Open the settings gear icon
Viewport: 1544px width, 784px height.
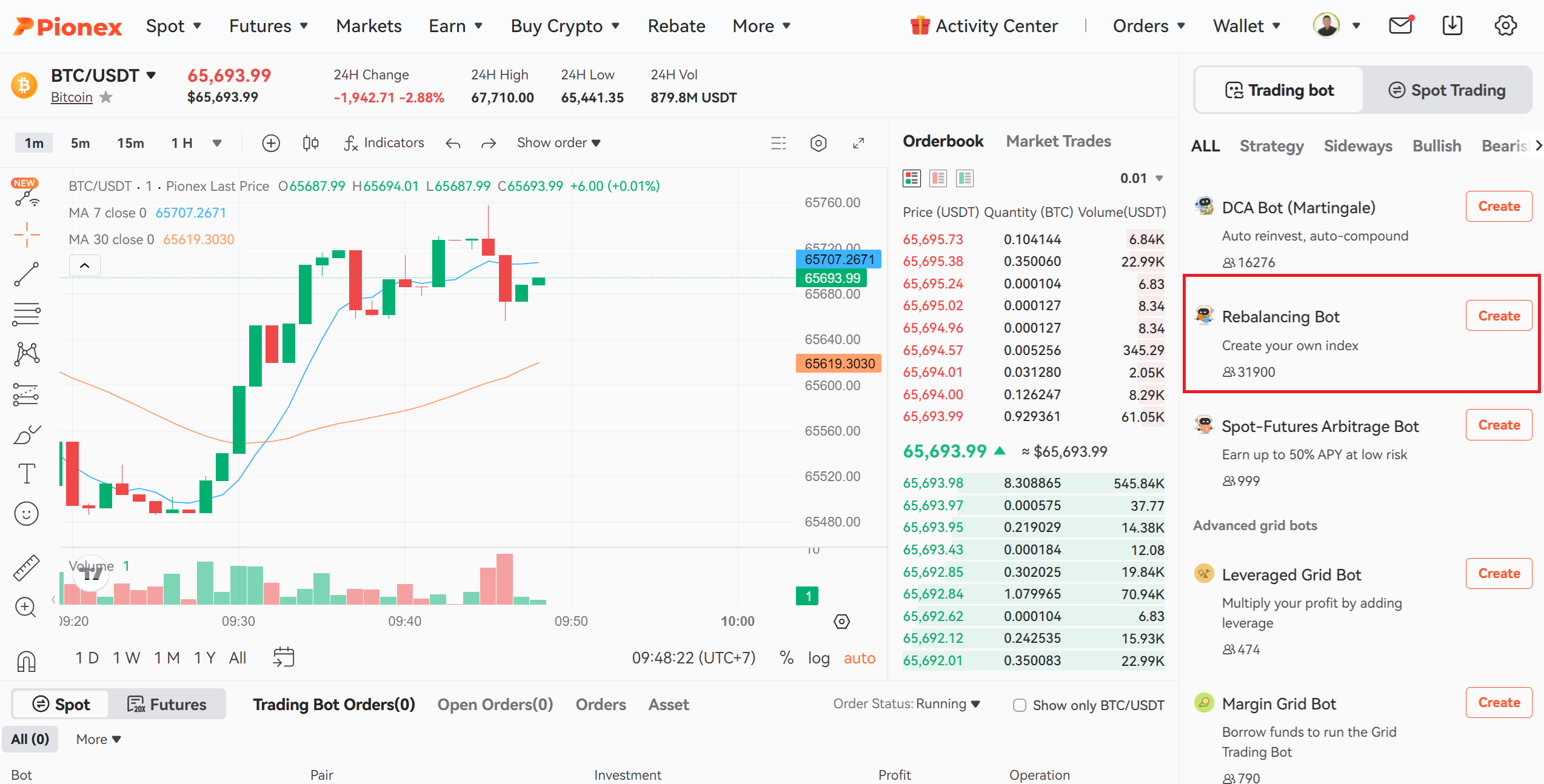click(x=1506, y=25)
